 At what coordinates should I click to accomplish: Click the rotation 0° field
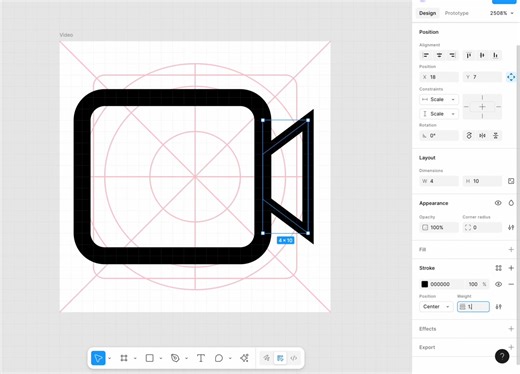pyautogui.click(x=439, y=135)
